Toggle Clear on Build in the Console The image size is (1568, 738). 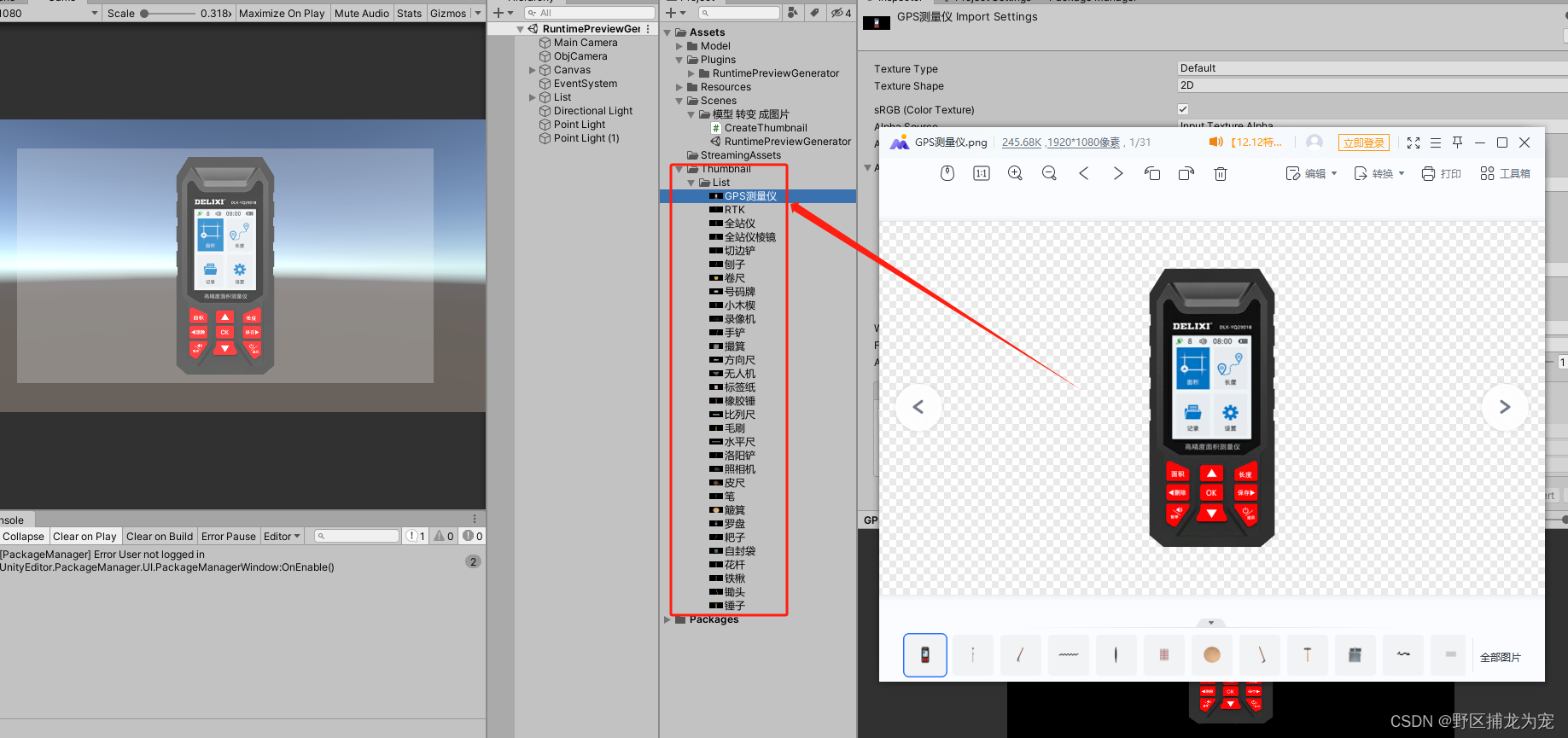coord(160,537)
